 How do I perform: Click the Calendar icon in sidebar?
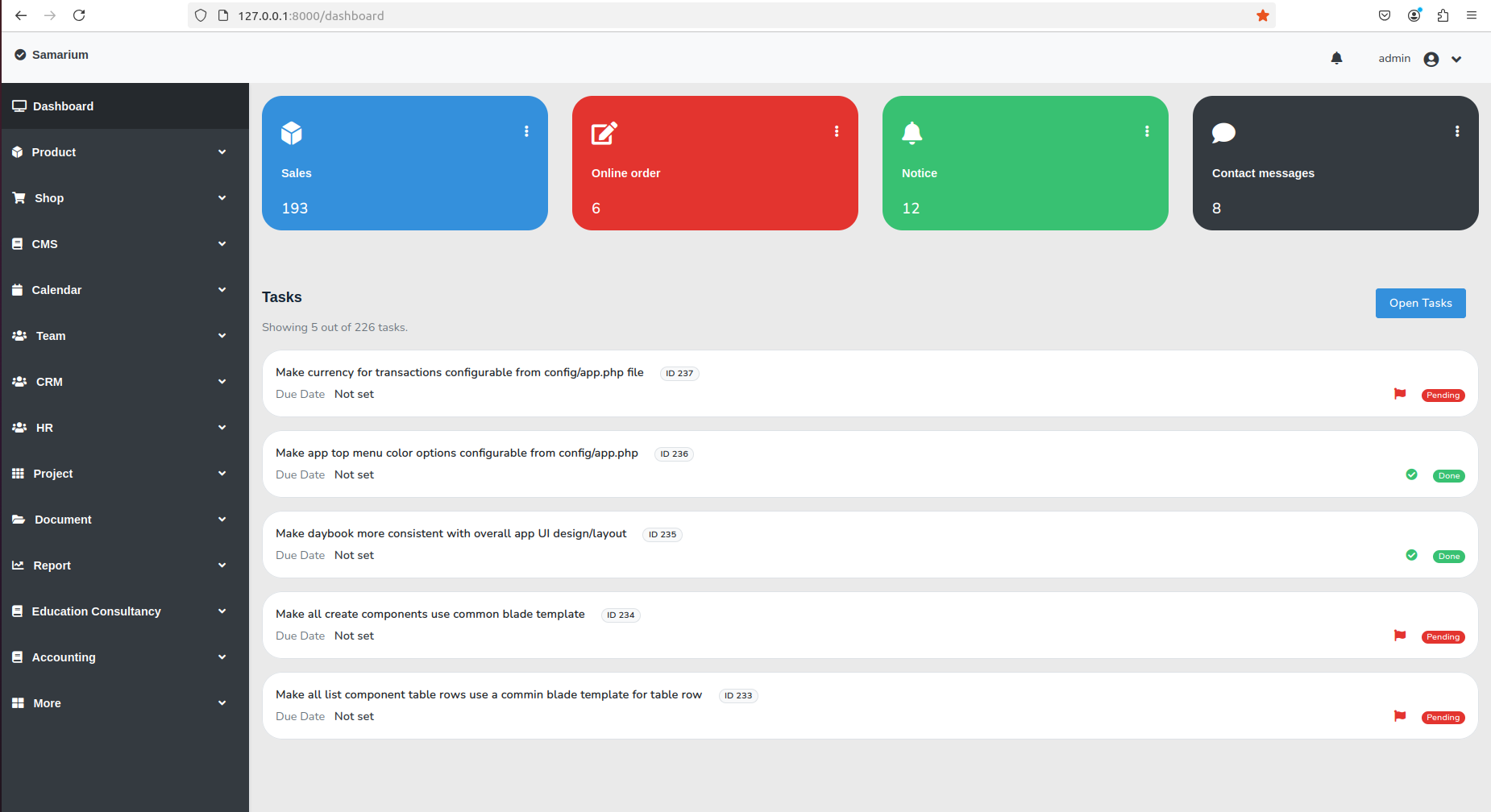[x=18, y=290]
